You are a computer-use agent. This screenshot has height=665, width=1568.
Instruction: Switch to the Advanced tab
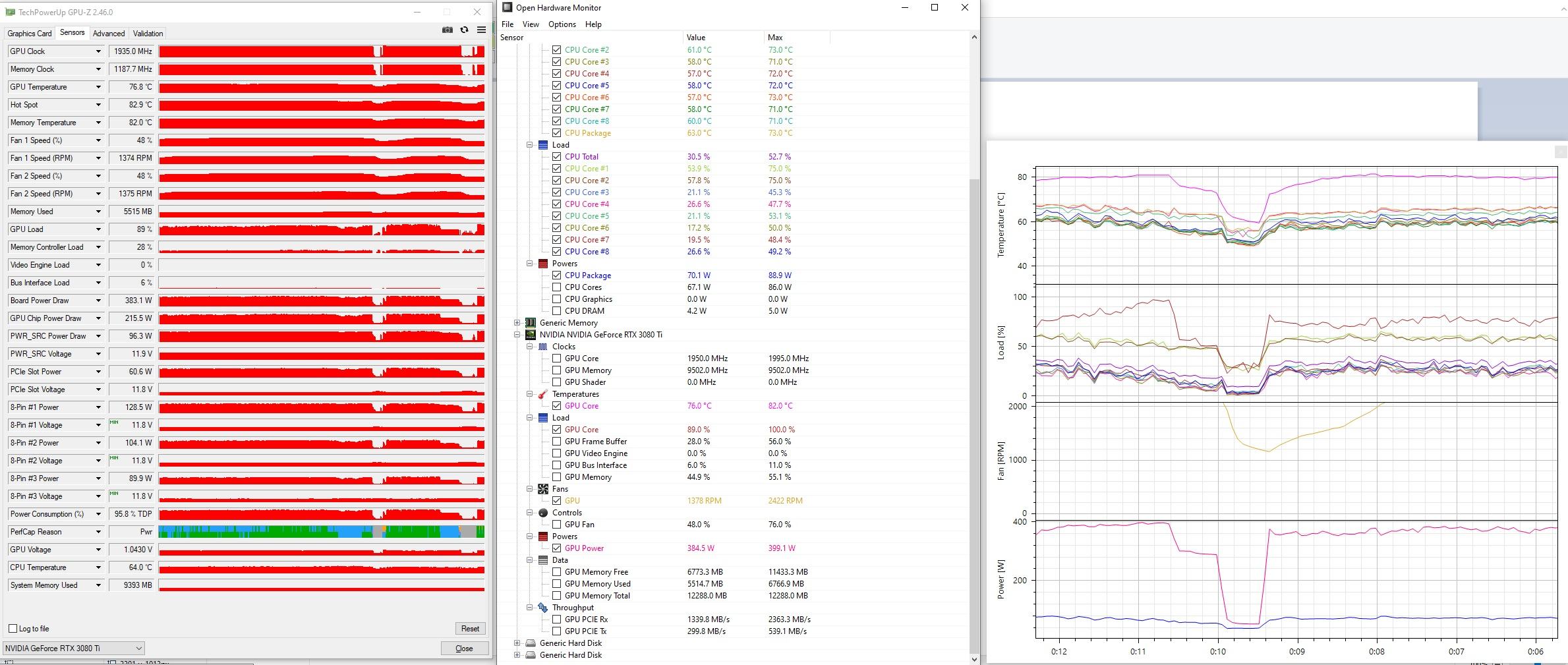coord(109,34)
